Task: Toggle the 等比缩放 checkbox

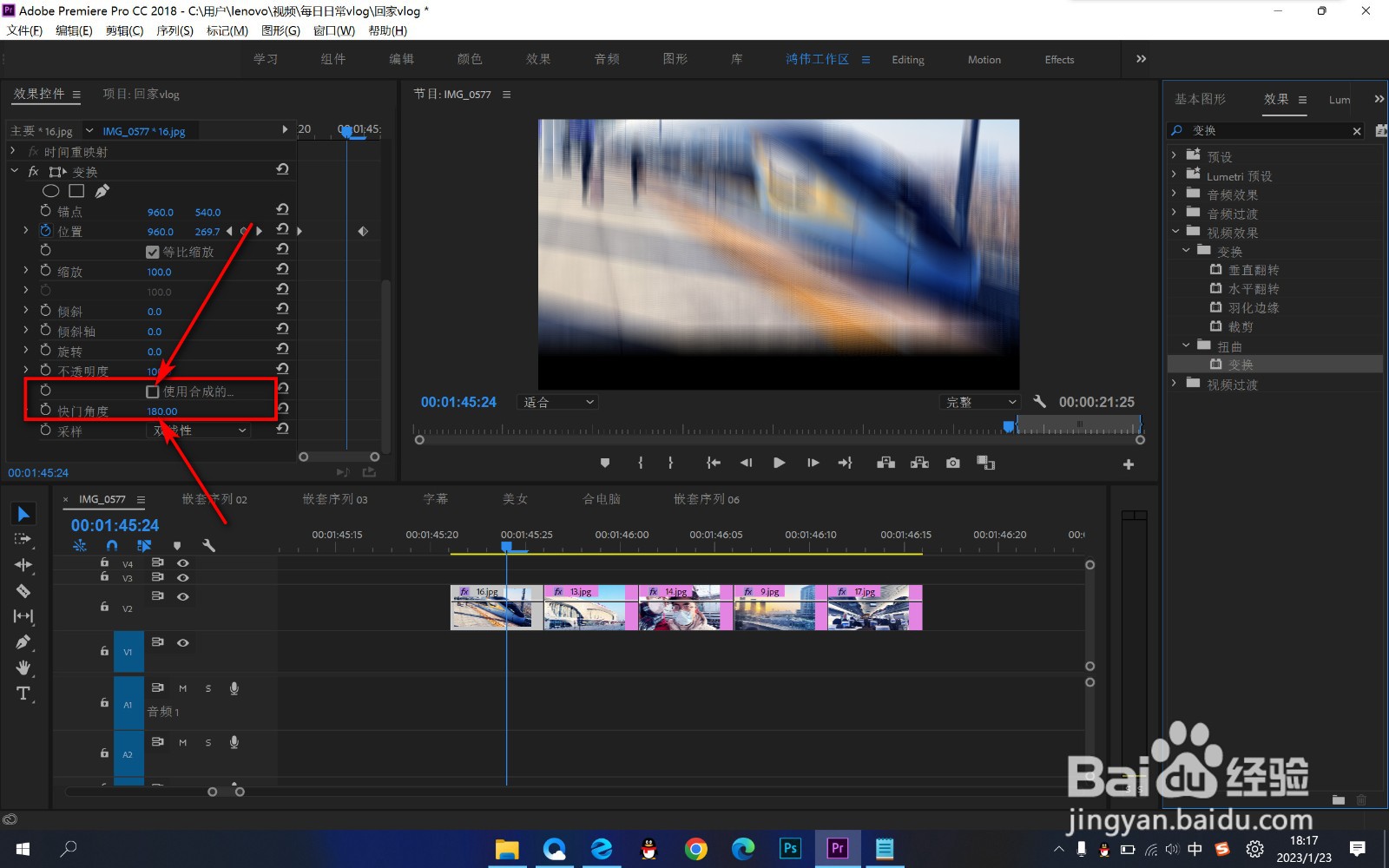Action: click(153, 252)
